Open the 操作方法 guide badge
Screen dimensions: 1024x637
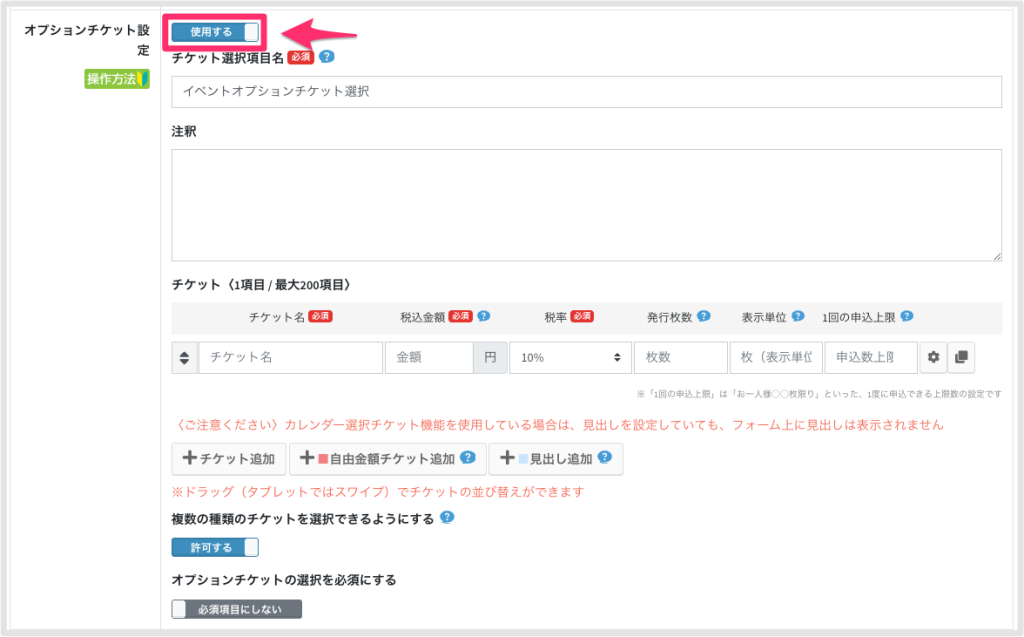pos(117,79)
